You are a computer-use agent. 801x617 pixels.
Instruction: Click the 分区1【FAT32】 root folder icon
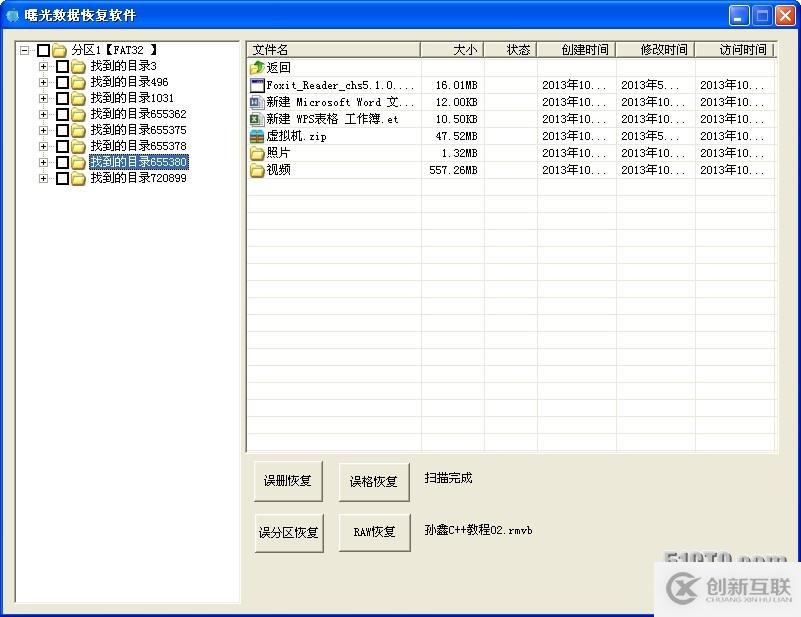pyautogui.click(x=59, y=50)
